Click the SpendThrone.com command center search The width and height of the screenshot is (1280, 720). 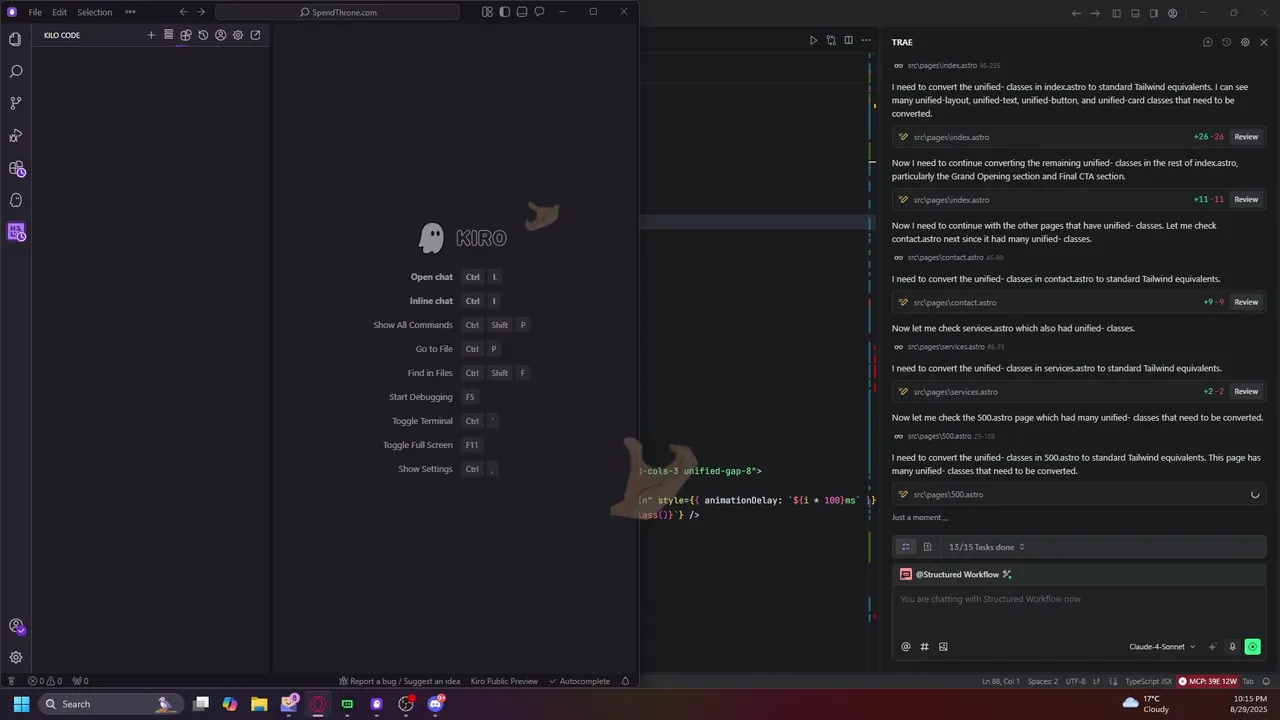click(337, 12)
